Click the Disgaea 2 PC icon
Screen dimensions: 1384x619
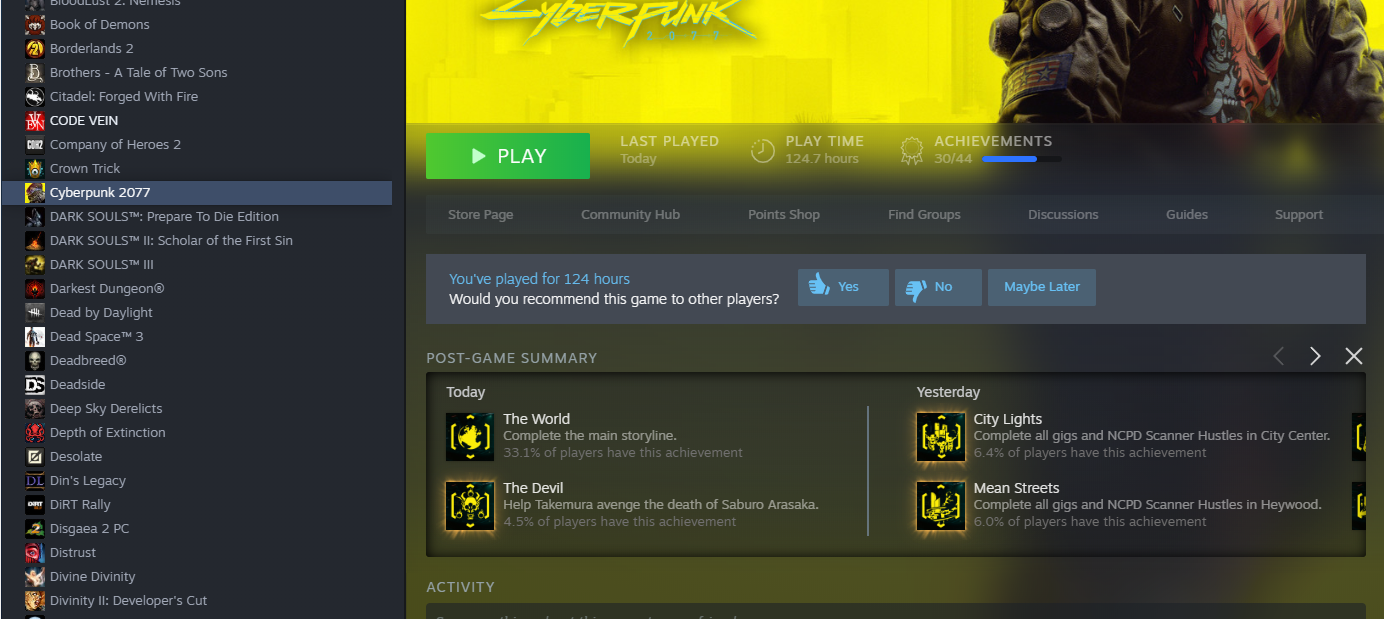click(x=35, y=528)
